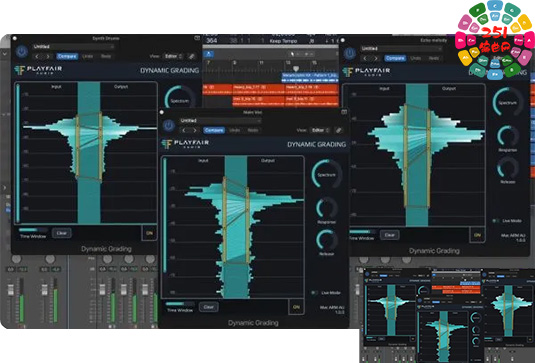Go to previous preset in Synth Drums
The image size is (535, 363).
[37, 56]
